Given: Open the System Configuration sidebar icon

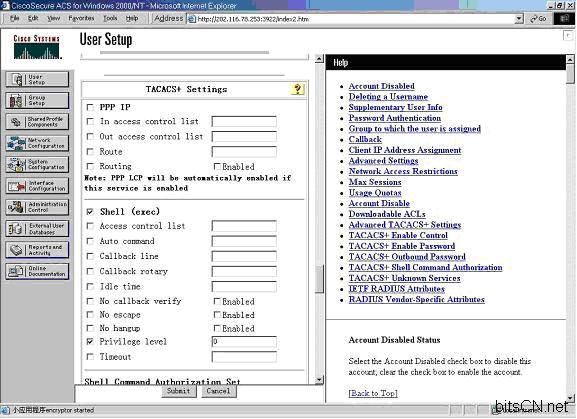Looking at the screenshot, I should coord(37,164).
